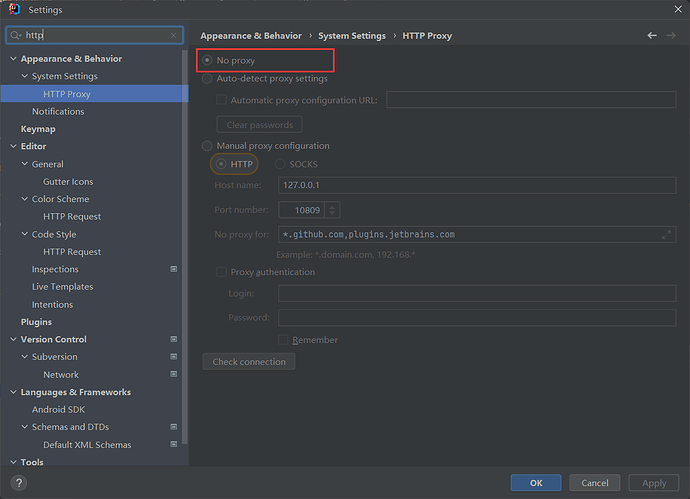This screenshot has height=499, width=690.
Task: Click the Automatic proxy configuration URL field
Action: [531, 99]
